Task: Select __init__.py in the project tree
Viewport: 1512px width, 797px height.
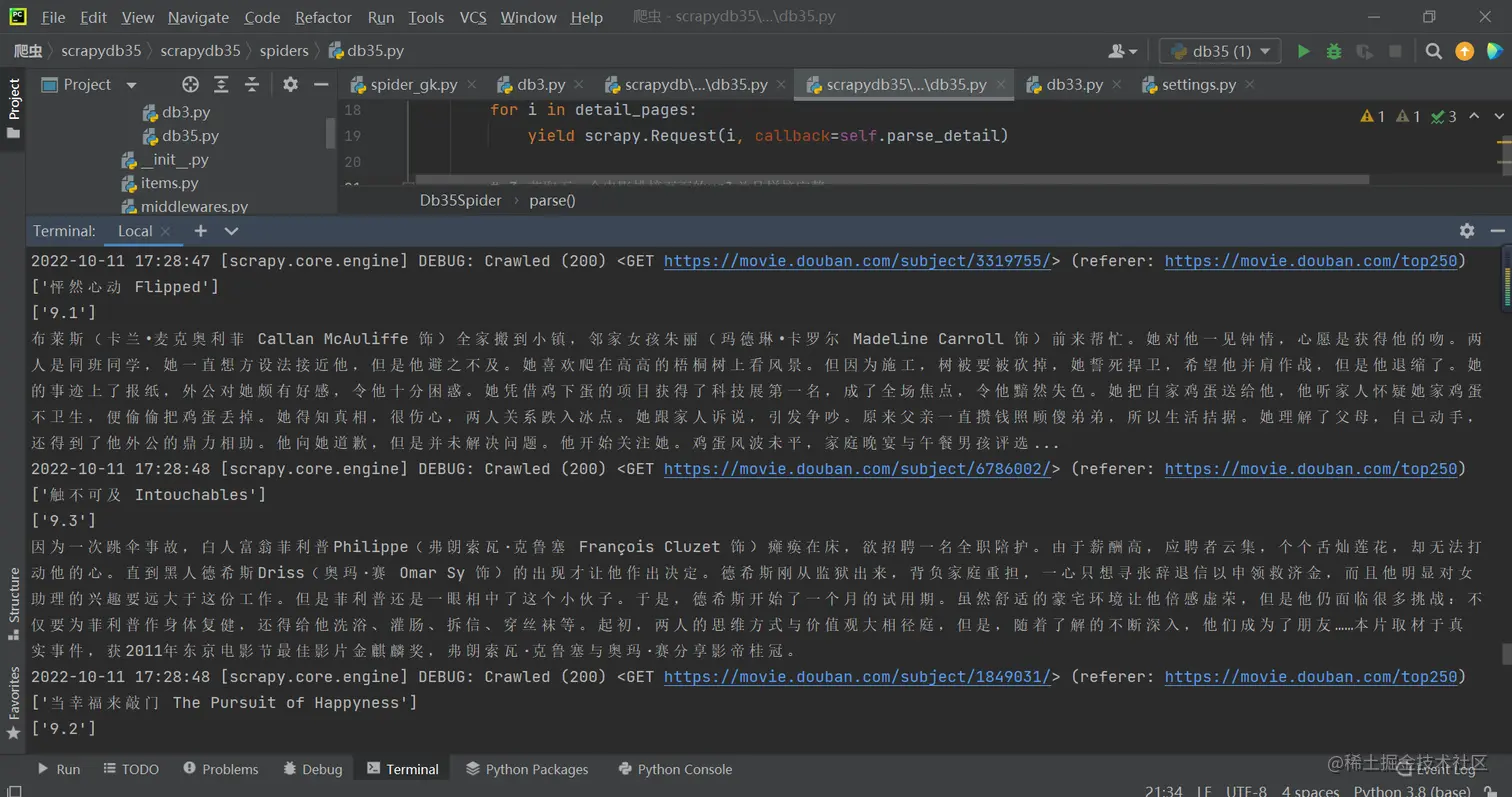Action: coord(174,160)
